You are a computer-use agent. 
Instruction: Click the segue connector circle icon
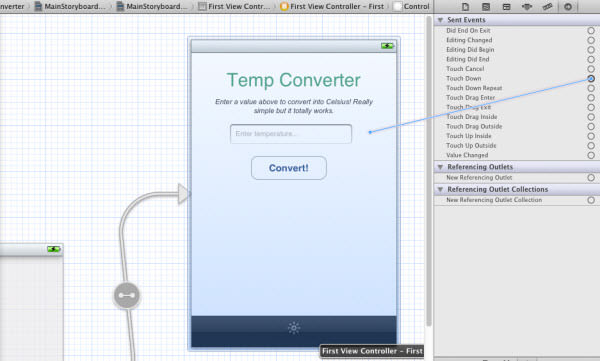click(x=127, y=295)
